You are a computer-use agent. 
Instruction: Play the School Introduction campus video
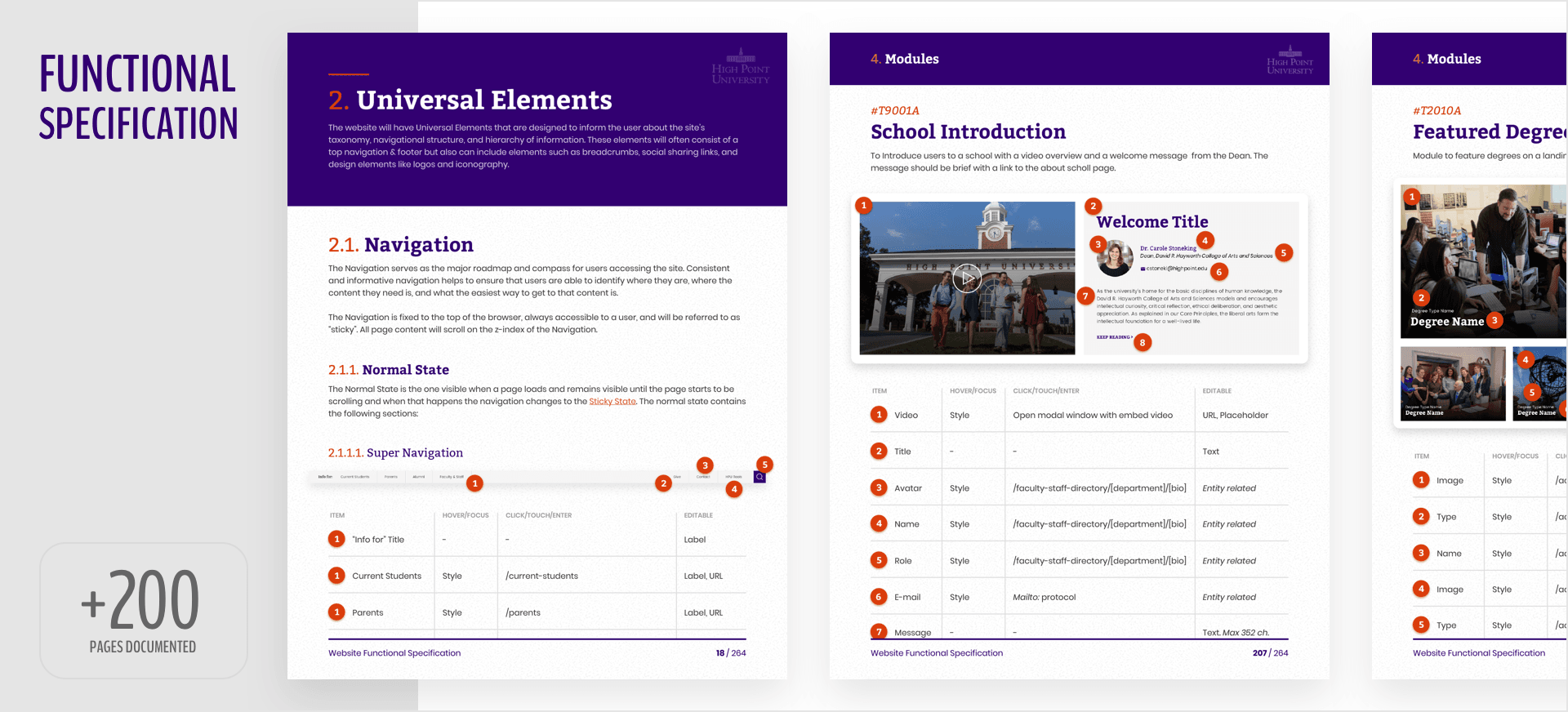[x=967, y=278]
